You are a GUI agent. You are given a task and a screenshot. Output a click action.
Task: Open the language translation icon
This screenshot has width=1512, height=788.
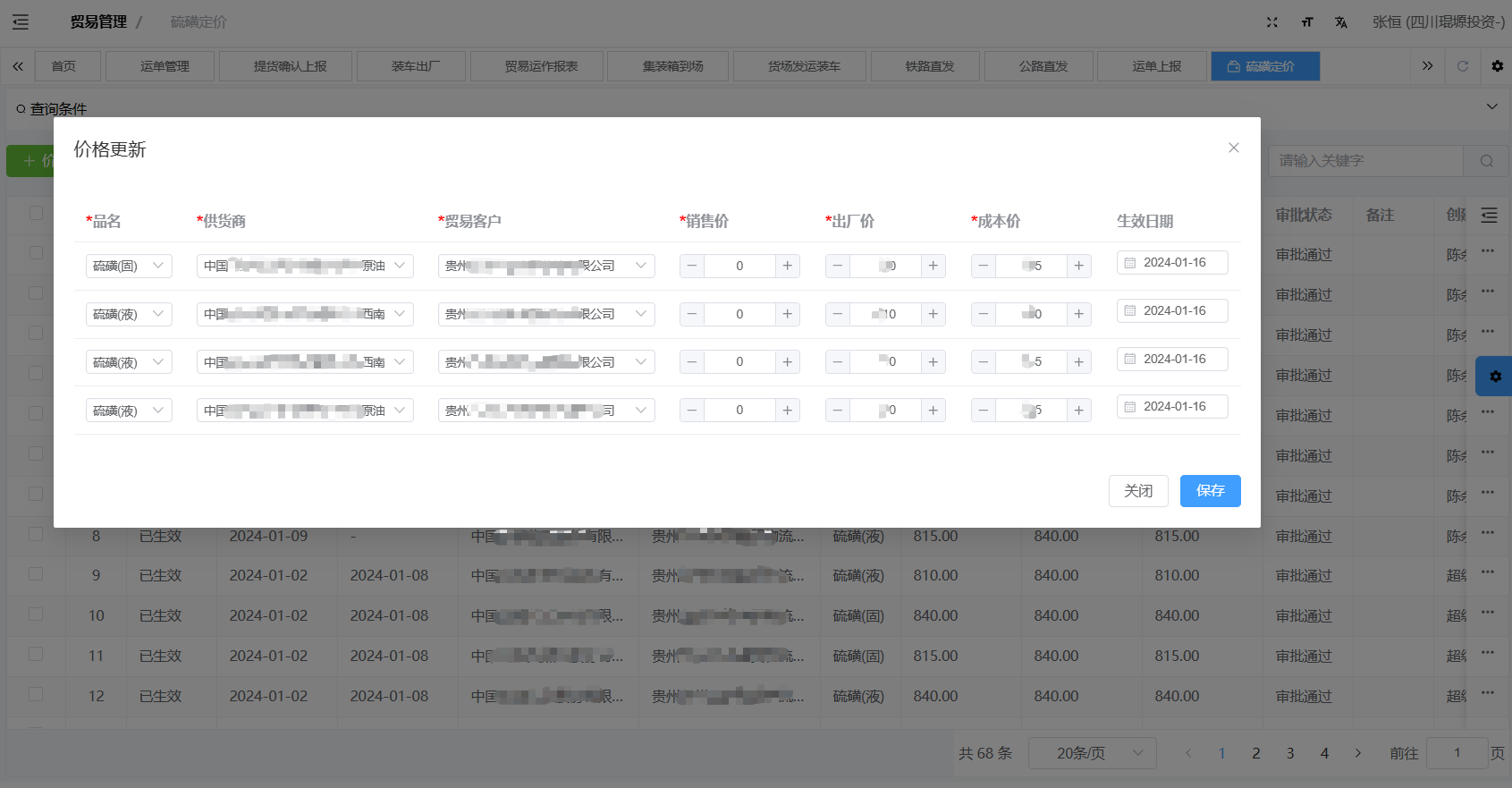[x=1340, y=22]
